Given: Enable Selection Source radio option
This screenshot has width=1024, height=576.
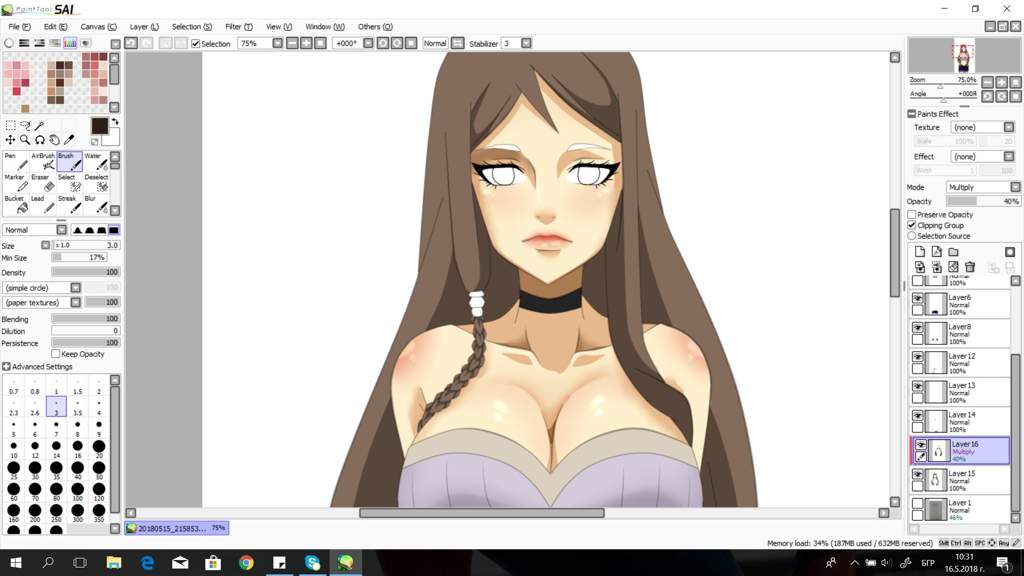Looking at the screenshot, I should click(x=912, y=236).
